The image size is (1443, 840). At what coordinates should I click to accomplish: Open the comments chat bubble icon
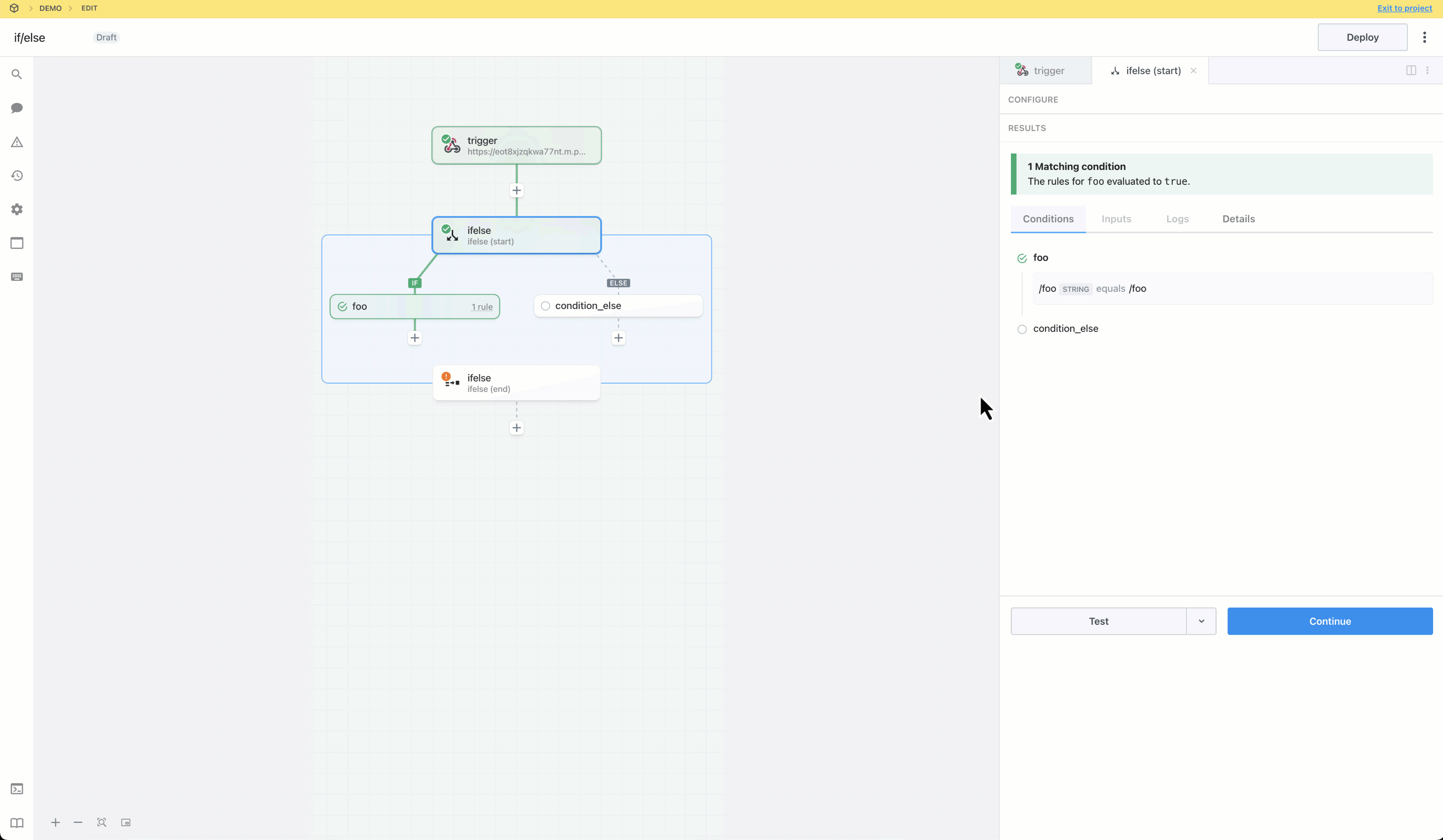point(16,108)
